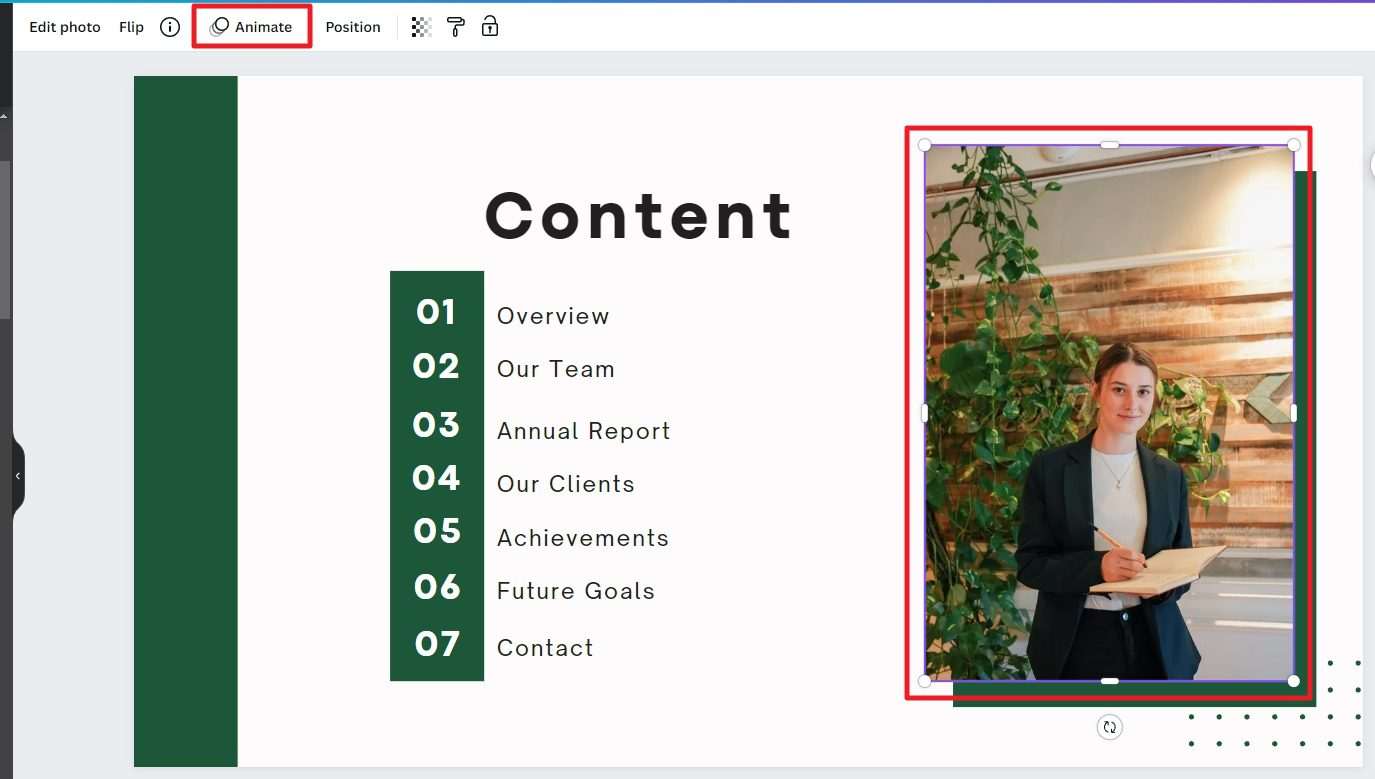The width and height of the screenshot is (1375, 779).
Task: Select the Future Goals text
Action: [x=576, y=591]
